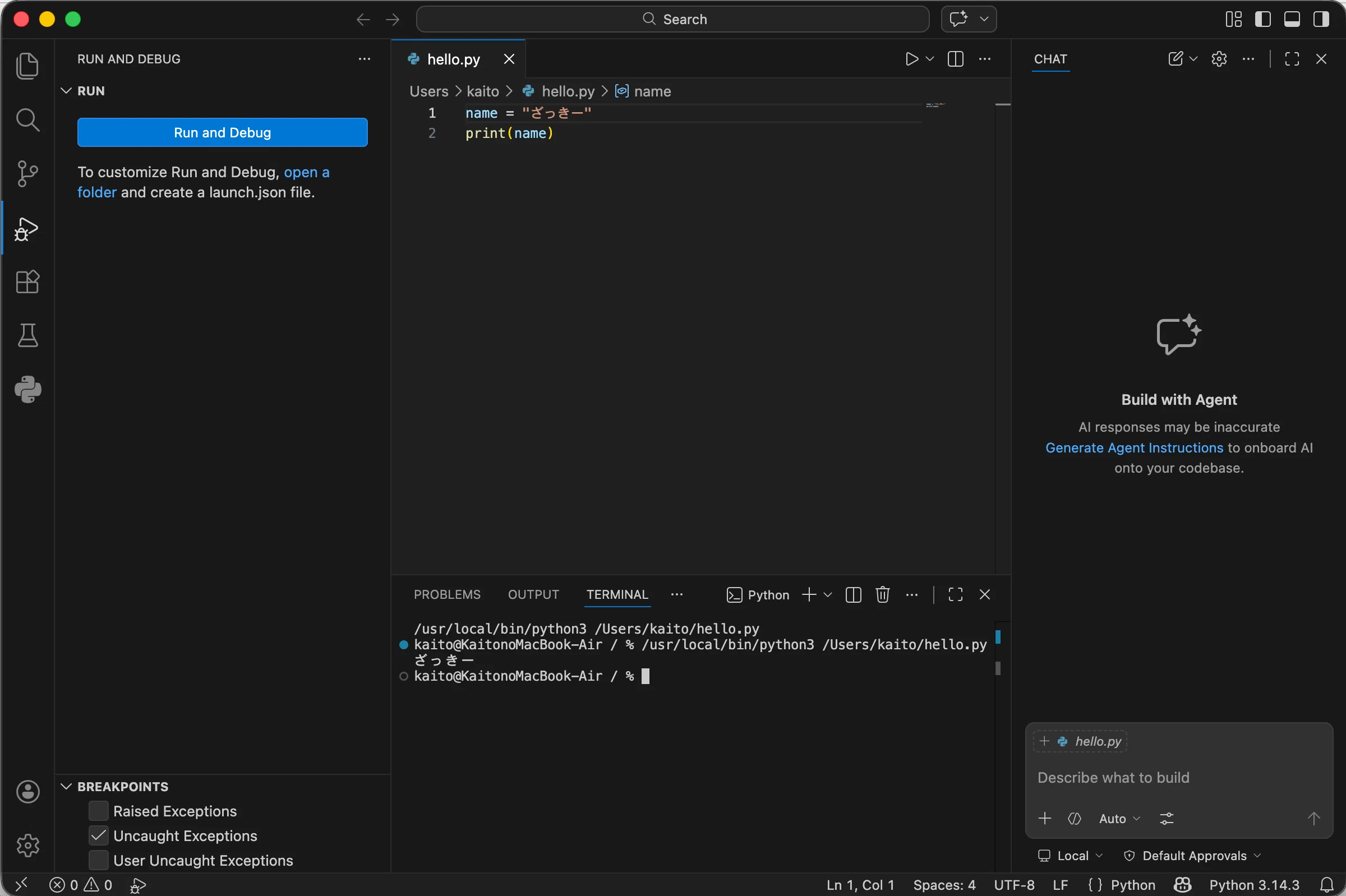Split the editor to the right
The height and width of the screenshot is (896, 1346).
pyautogui.click(x=955, y=59)
